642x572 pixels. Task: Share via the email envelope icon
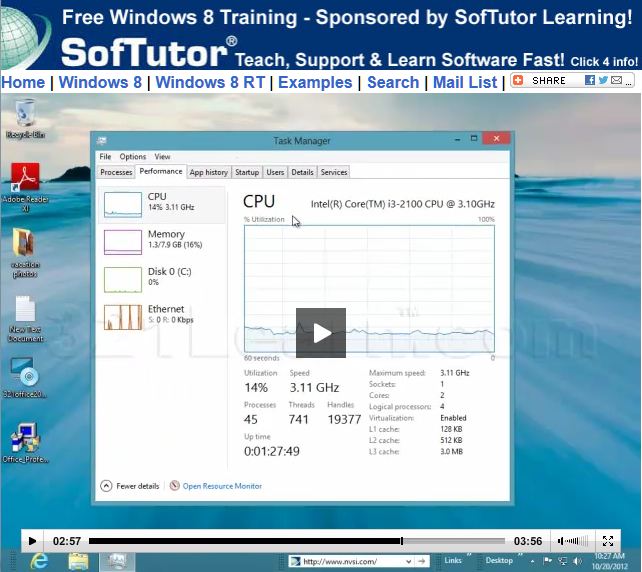click(x=616, y=80)
